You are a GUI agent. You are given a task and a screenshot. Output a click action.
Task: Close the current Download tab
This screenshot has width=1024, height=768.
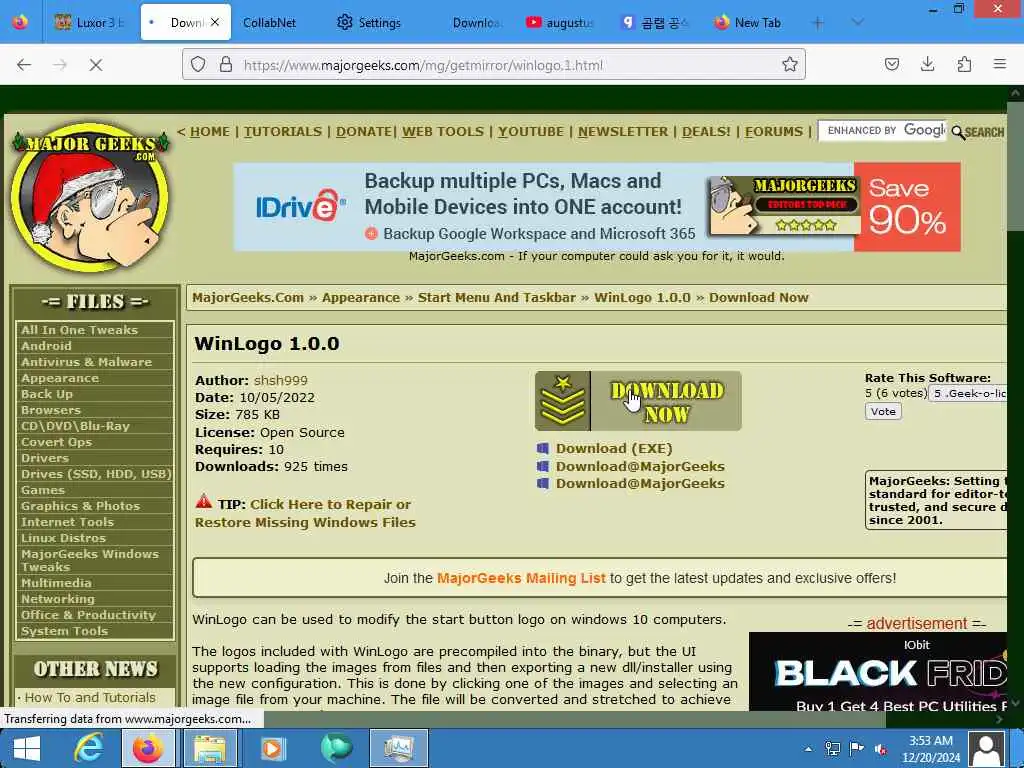coord(215,22)
